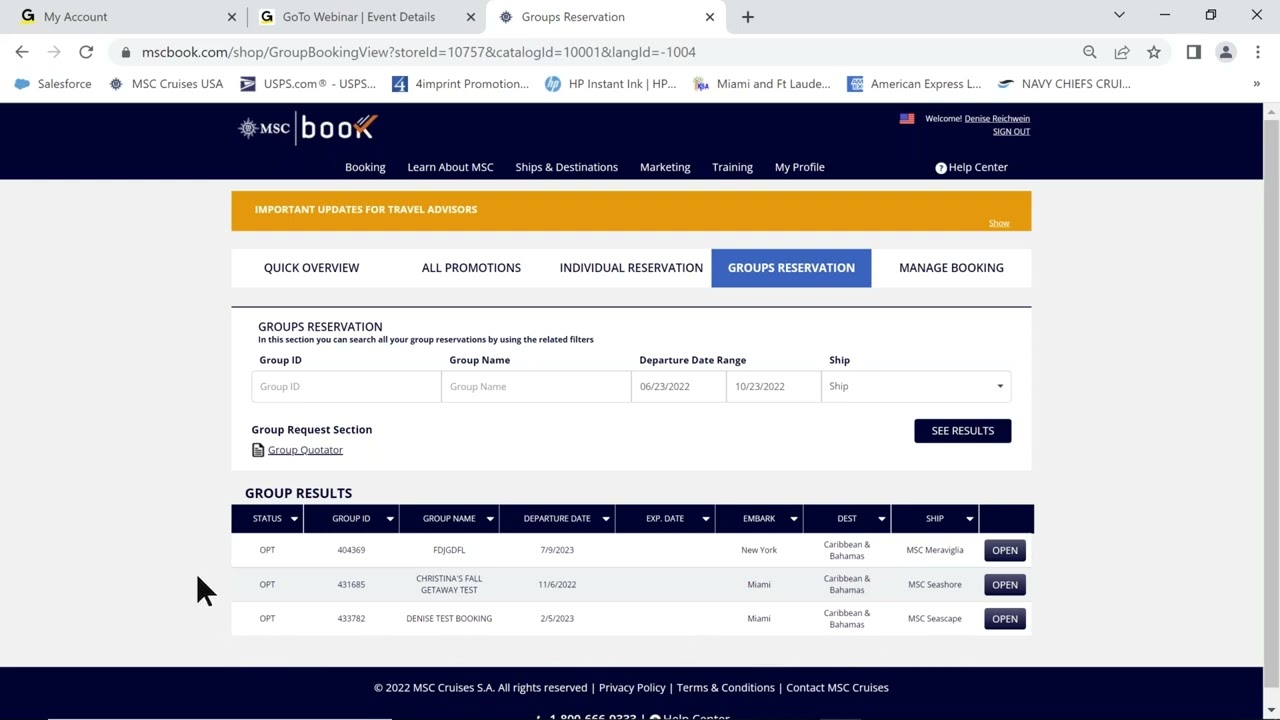1280x720 pixels.
Task: Bookmark this page with the star icon
Action: pos(1154,52)
